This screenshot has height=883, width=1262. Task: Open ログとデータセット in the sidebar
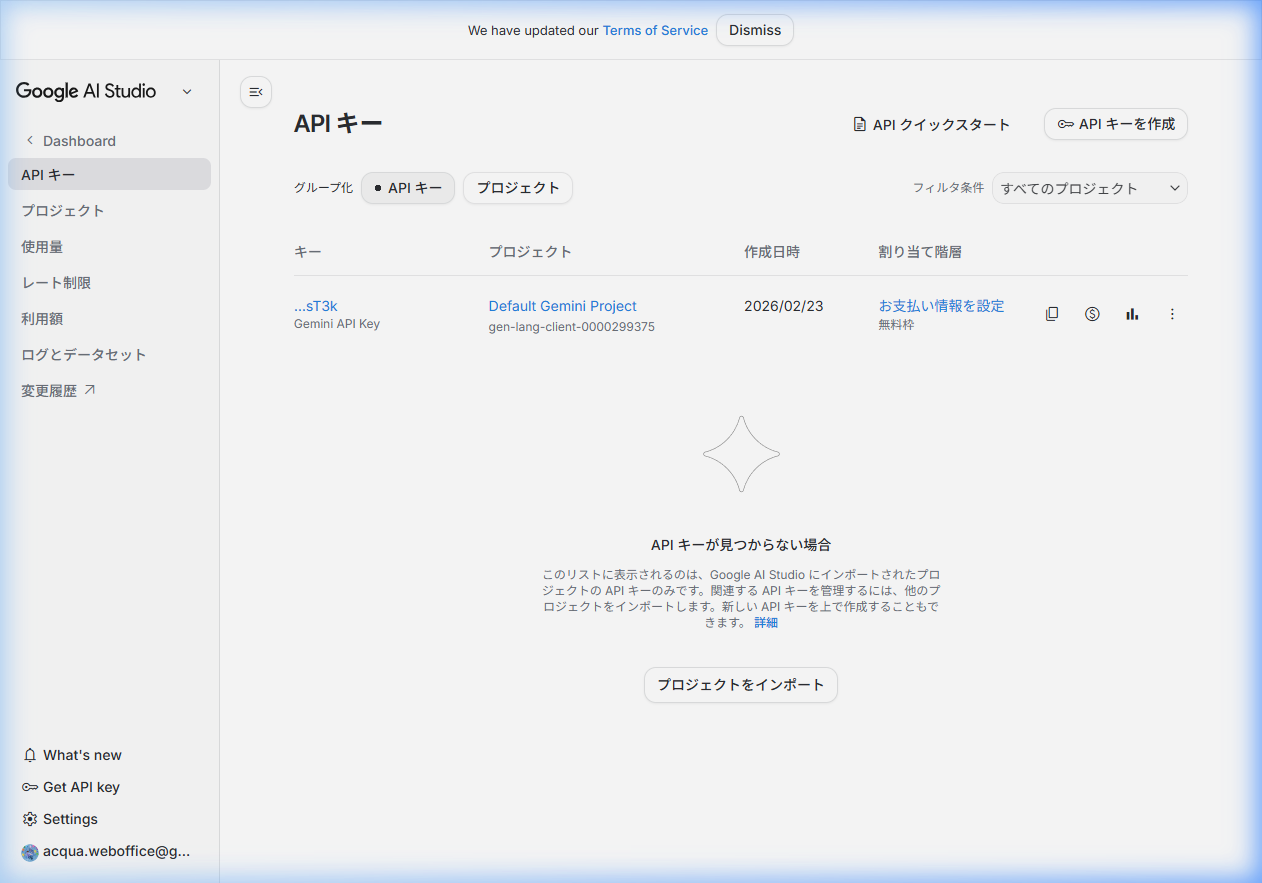pos(110,354)
